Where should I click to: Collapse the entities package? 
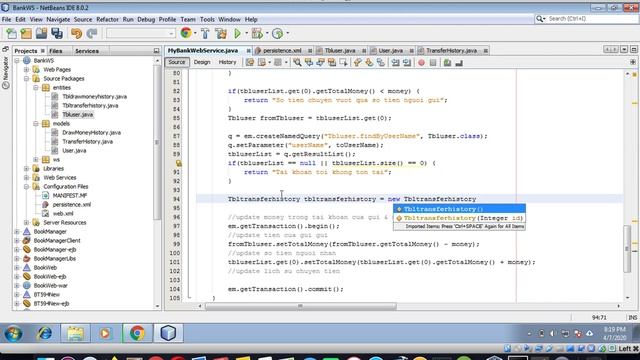36,87
